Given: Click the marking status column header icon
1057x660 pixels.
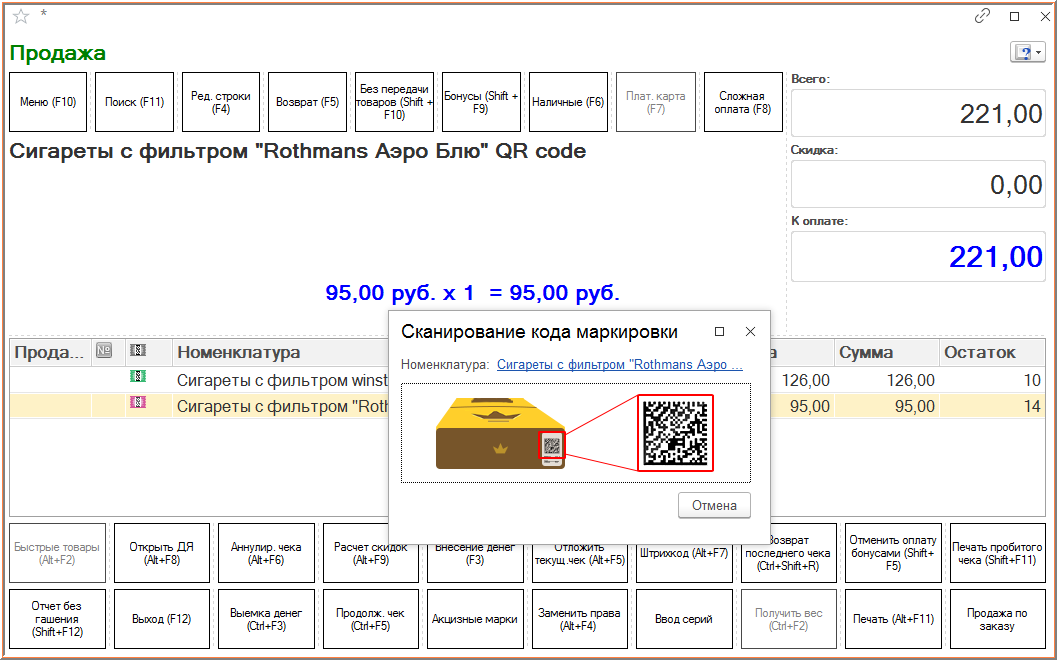Looking at the screenshot, I should [138, 352].
